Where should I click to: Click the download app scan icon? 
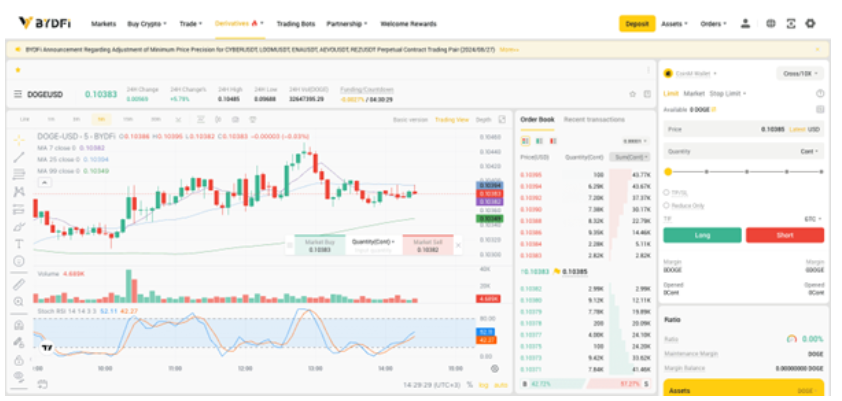coord(790,24)
